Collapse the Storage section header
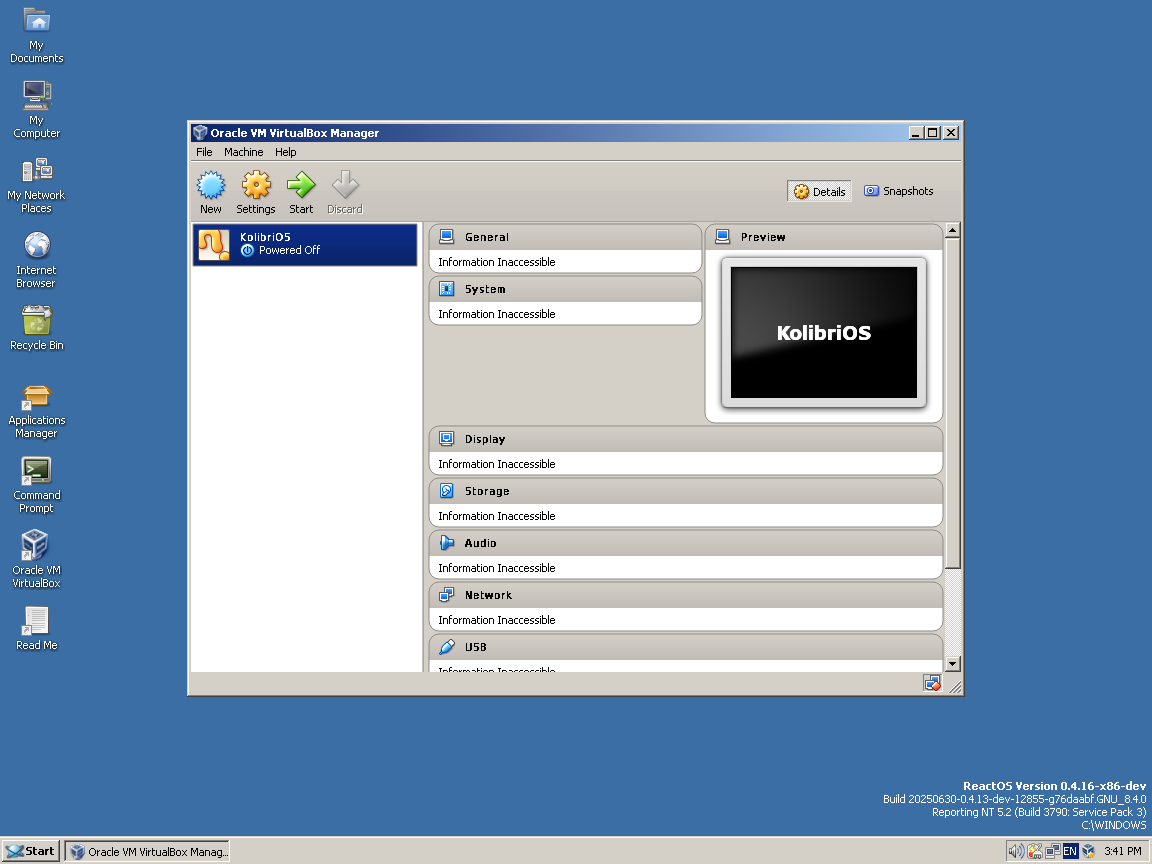This screenshot has width=1152, height=864. (685, 492)
